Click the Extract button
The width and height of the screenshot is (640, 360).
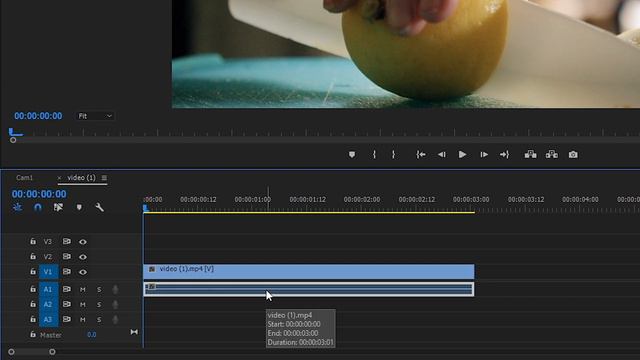point(552,154)
